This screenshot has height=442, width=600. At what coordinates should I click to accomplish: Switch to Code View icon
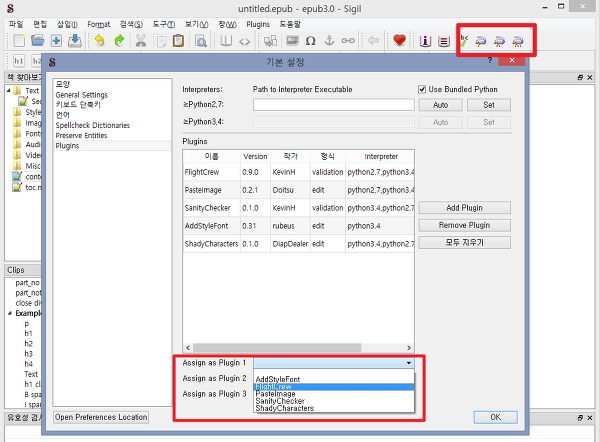(245, 41)
